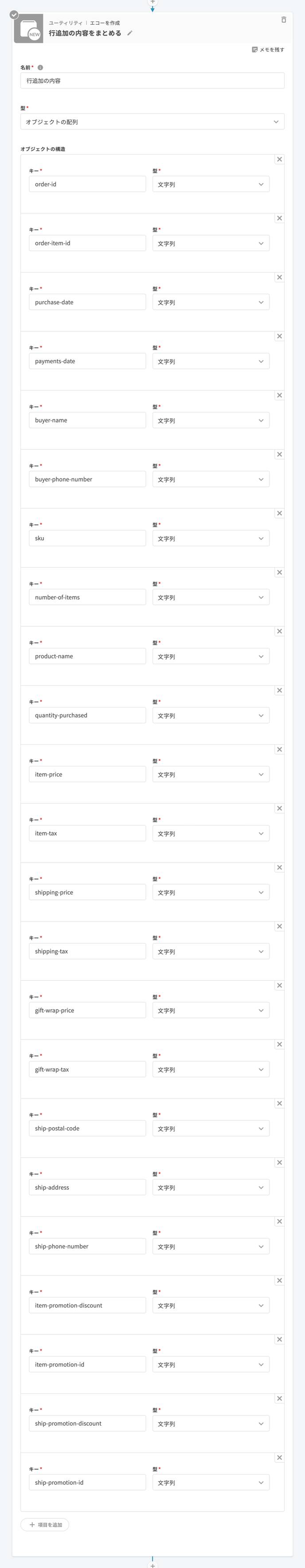The height and width of the screenshot is (1568, 305).
Task: Expand type dropdown for item-price row
Action: click(x=211, y=774)
